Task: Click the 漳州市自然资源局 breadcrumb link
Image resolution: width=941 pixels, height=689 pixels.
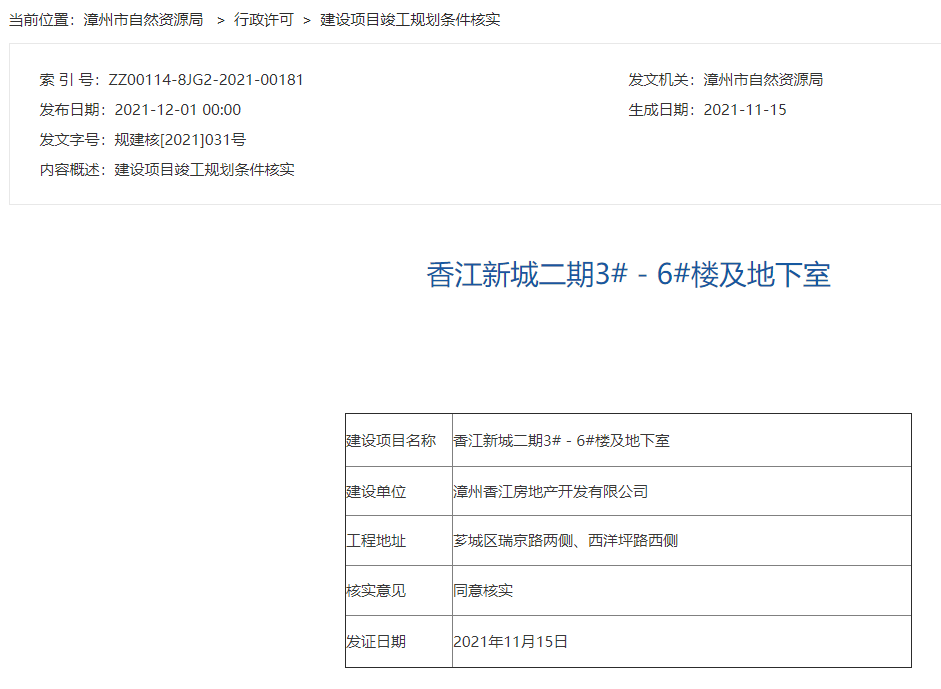Action: coord(145,20)
